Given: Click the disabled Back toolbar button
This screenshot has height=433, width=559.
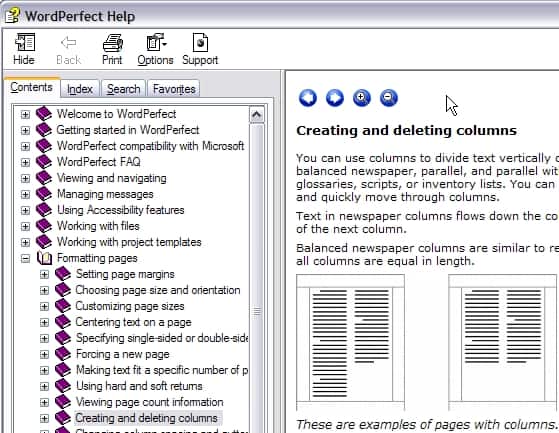Looking at the screenshot, I should coord(68,49).
